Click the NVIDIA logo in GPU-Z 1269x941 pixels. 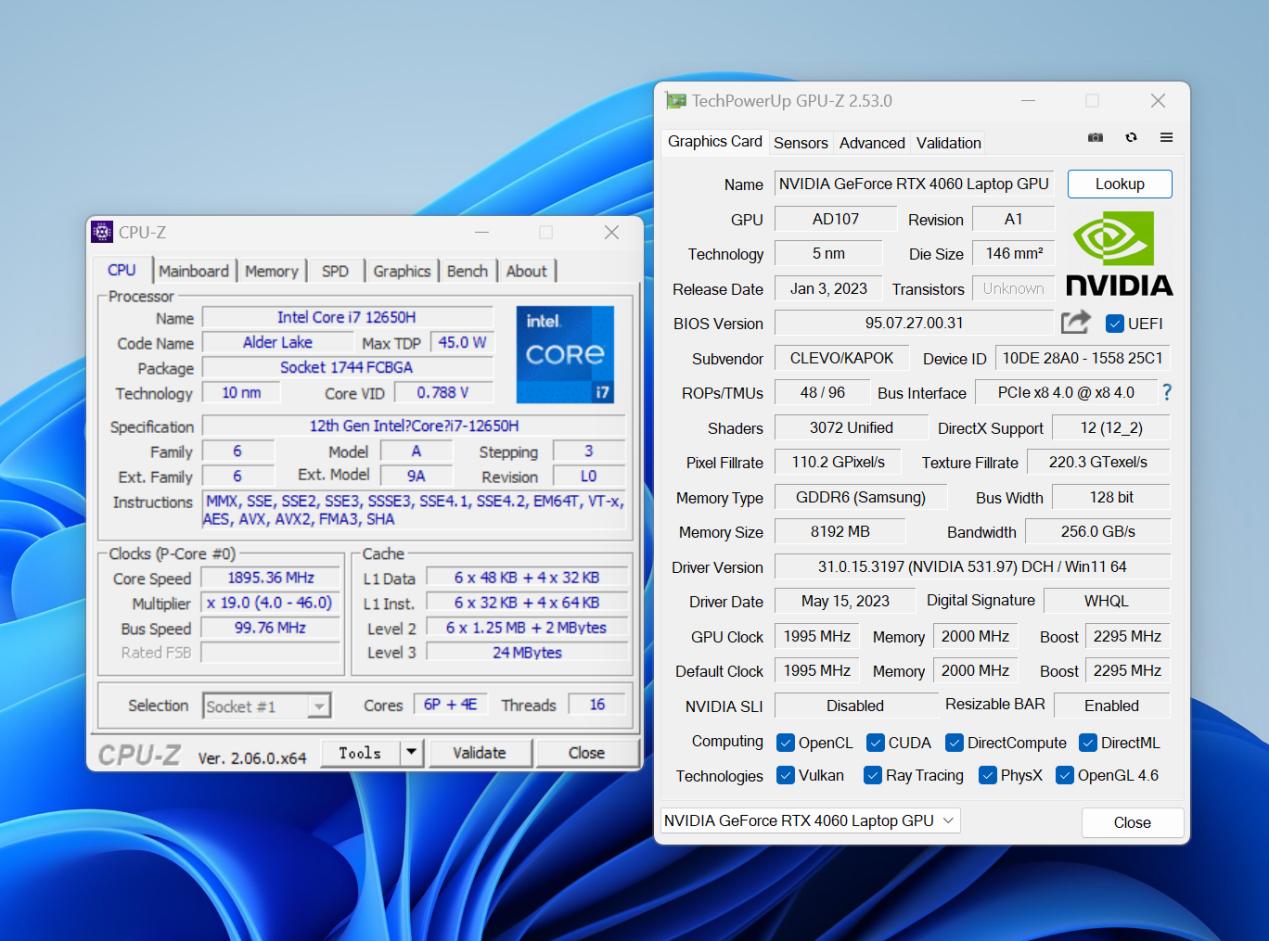click(x=1120, y=255)
